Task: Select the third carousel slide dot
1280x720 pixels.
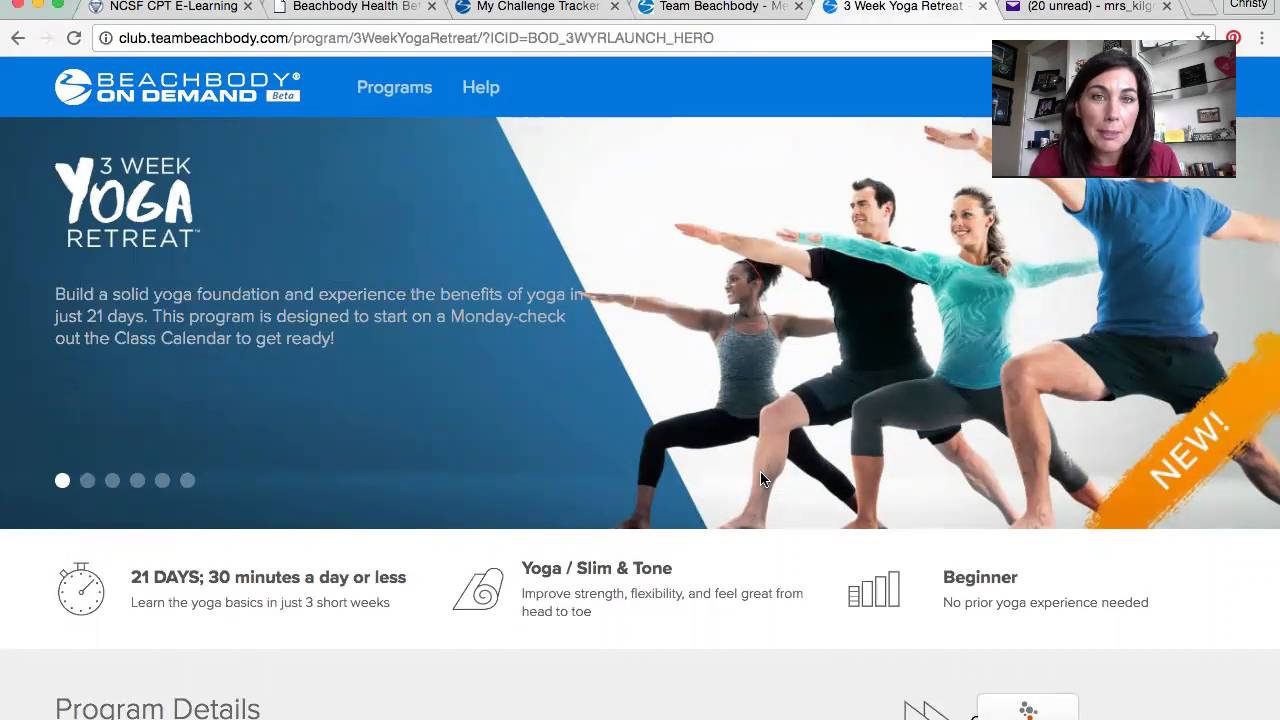Action: pos(112,481)
